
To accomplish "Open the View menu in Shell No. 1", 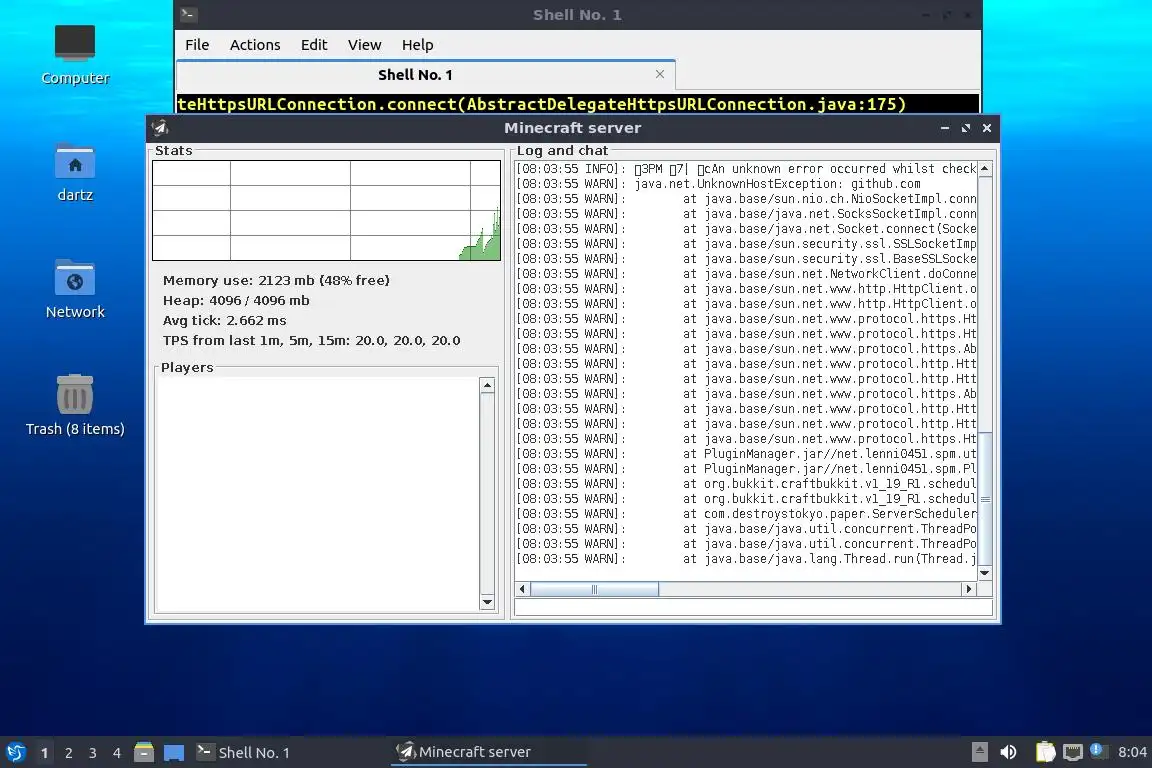I will pos(364,45).
